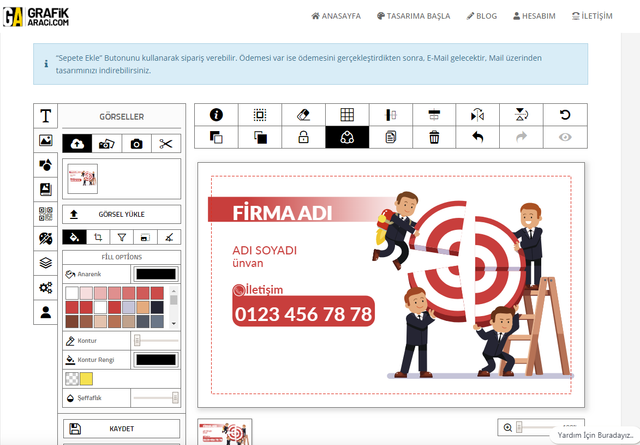Image resolution: width=640 pixels, height=445 pixels.
Task: Choose the transparent checker swatch
Action: [72, 379]
